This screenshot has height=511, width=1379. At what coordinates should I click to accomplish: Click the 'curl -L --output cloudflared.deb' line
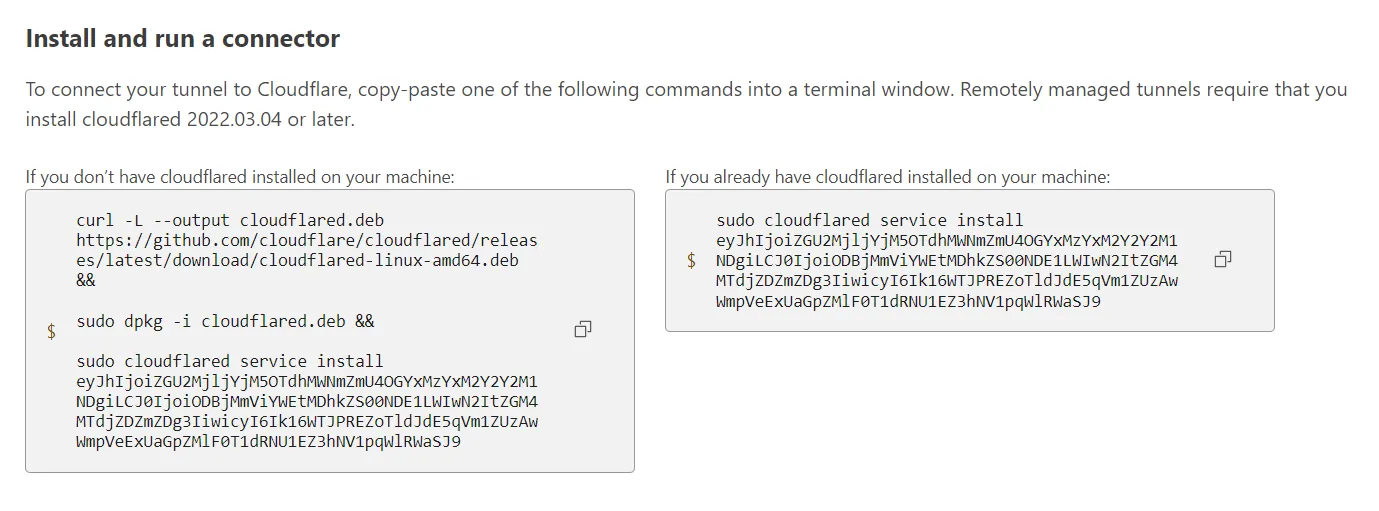230,220
